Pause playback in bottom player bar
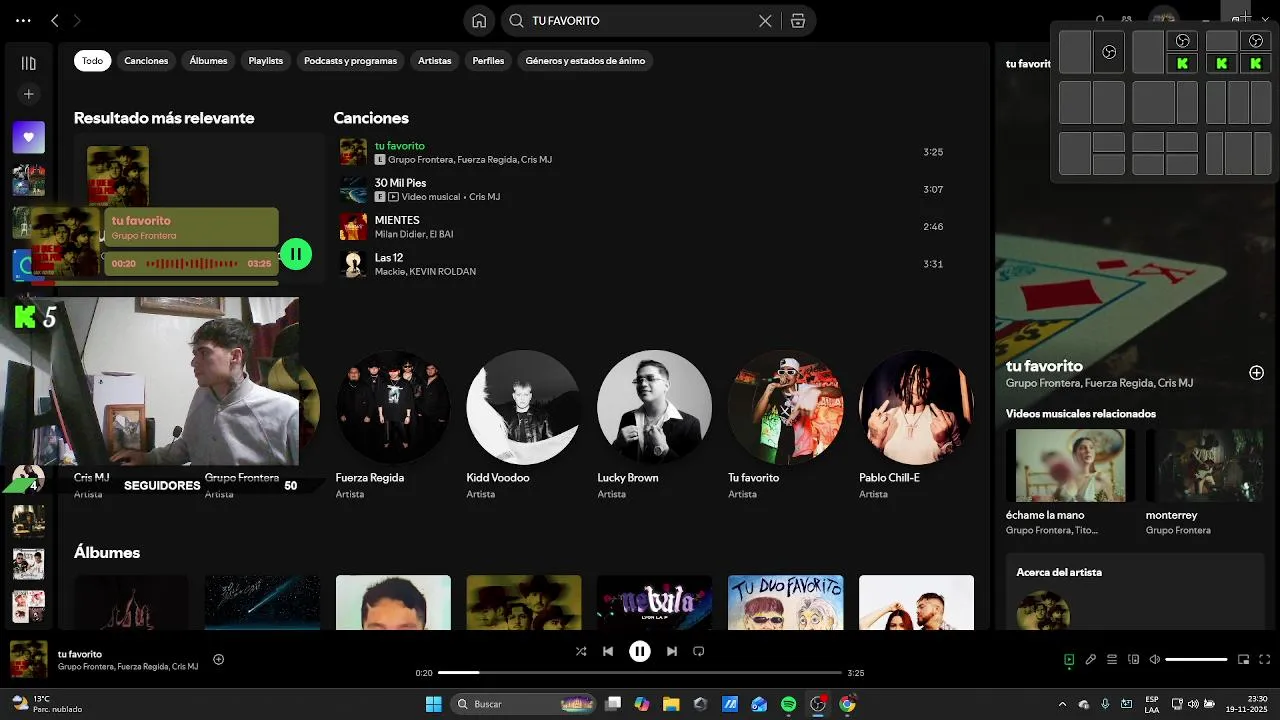 click(x=640, y=651)
